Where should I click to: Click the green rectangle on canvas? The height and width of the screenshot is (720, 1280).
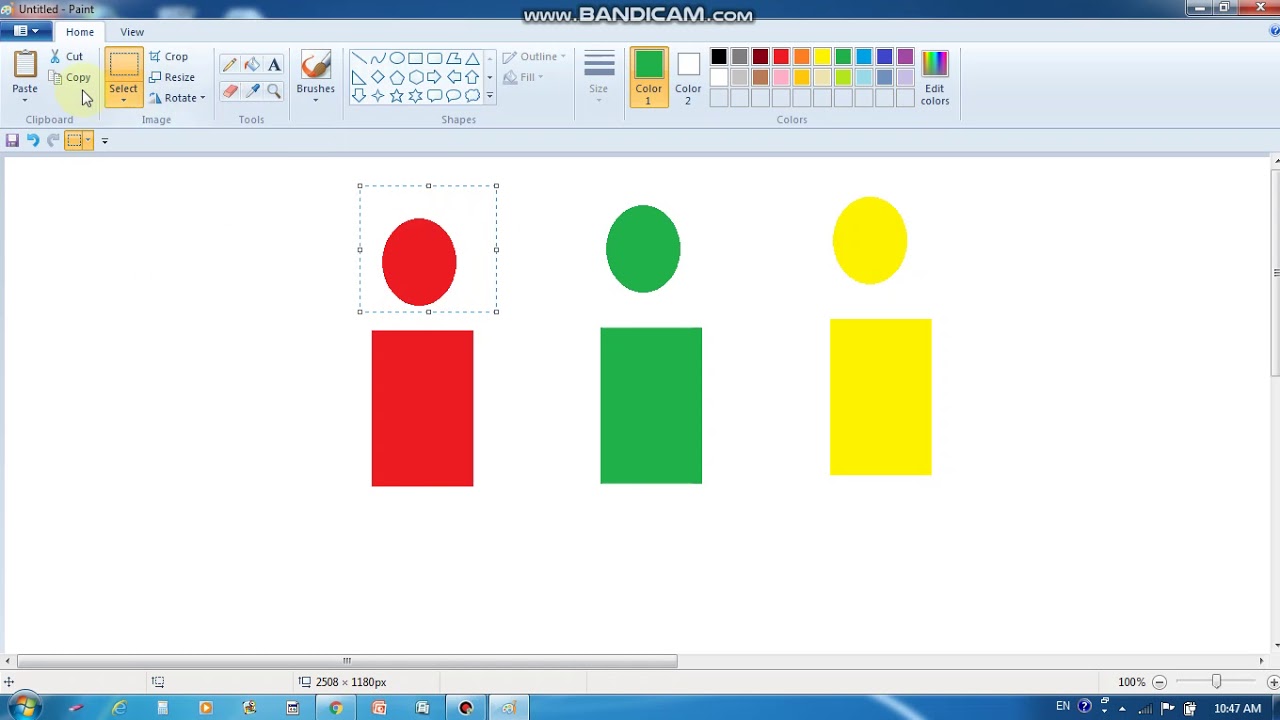651,405
